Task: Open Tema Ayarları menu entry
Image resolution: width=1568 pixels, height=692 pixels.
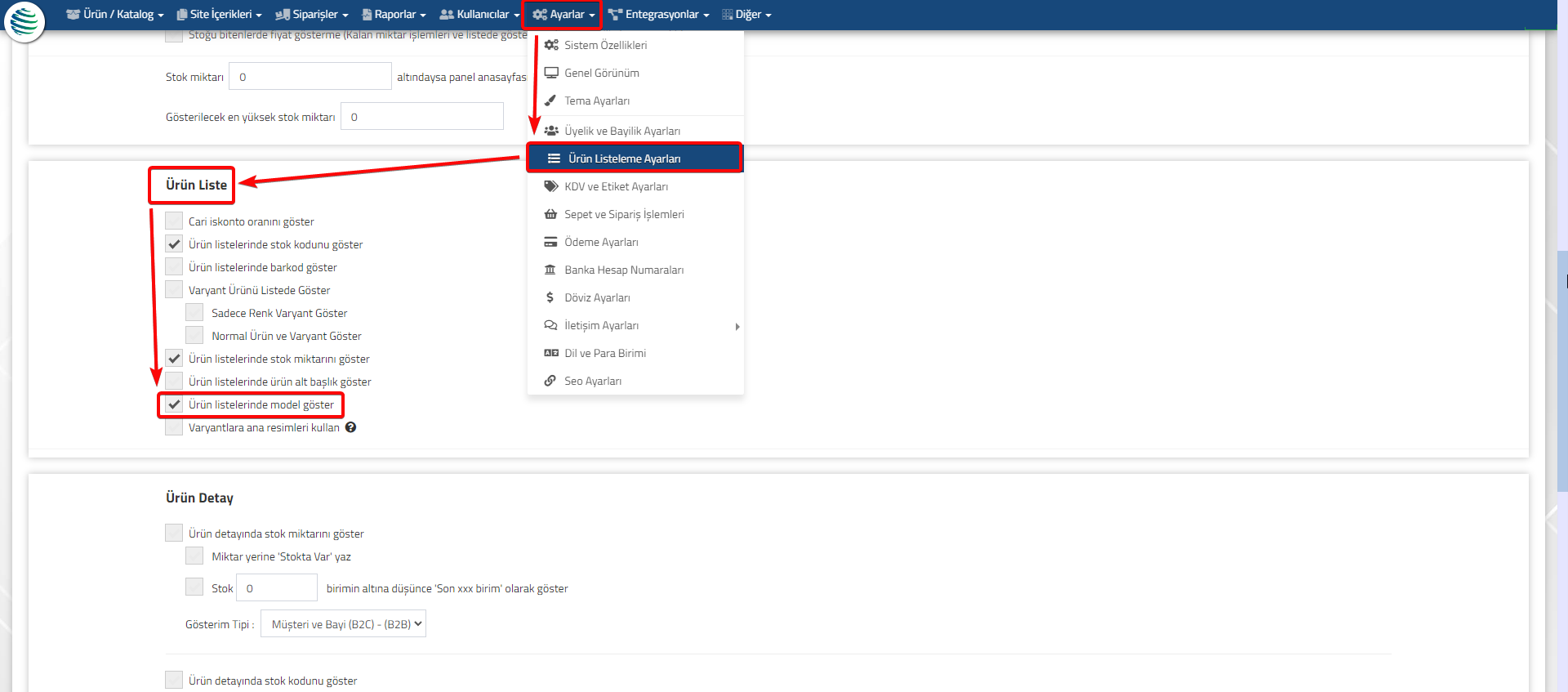Action: [x=635, y=100]
